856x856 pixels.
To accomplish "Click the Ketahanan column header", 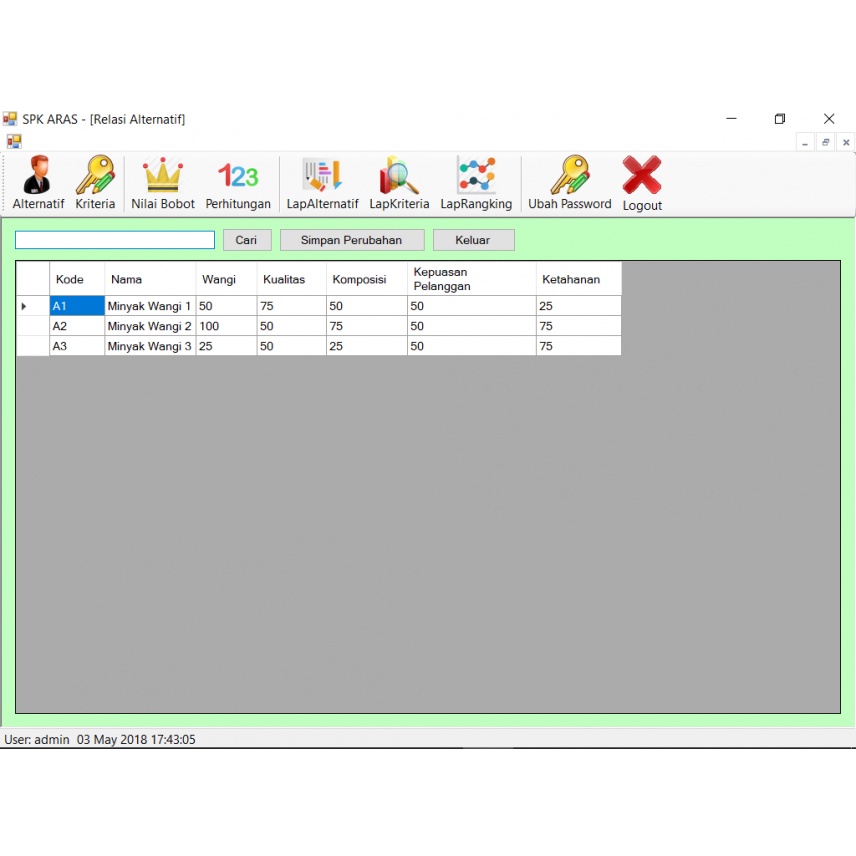I will [x=579, y=279].
